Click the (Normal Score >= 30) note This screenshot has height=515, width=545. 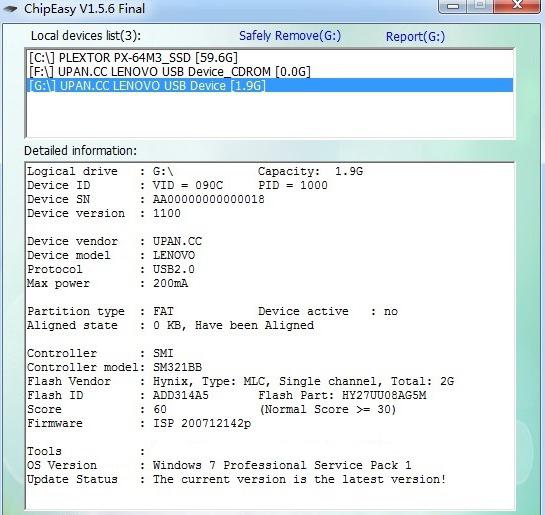point(328,409)
